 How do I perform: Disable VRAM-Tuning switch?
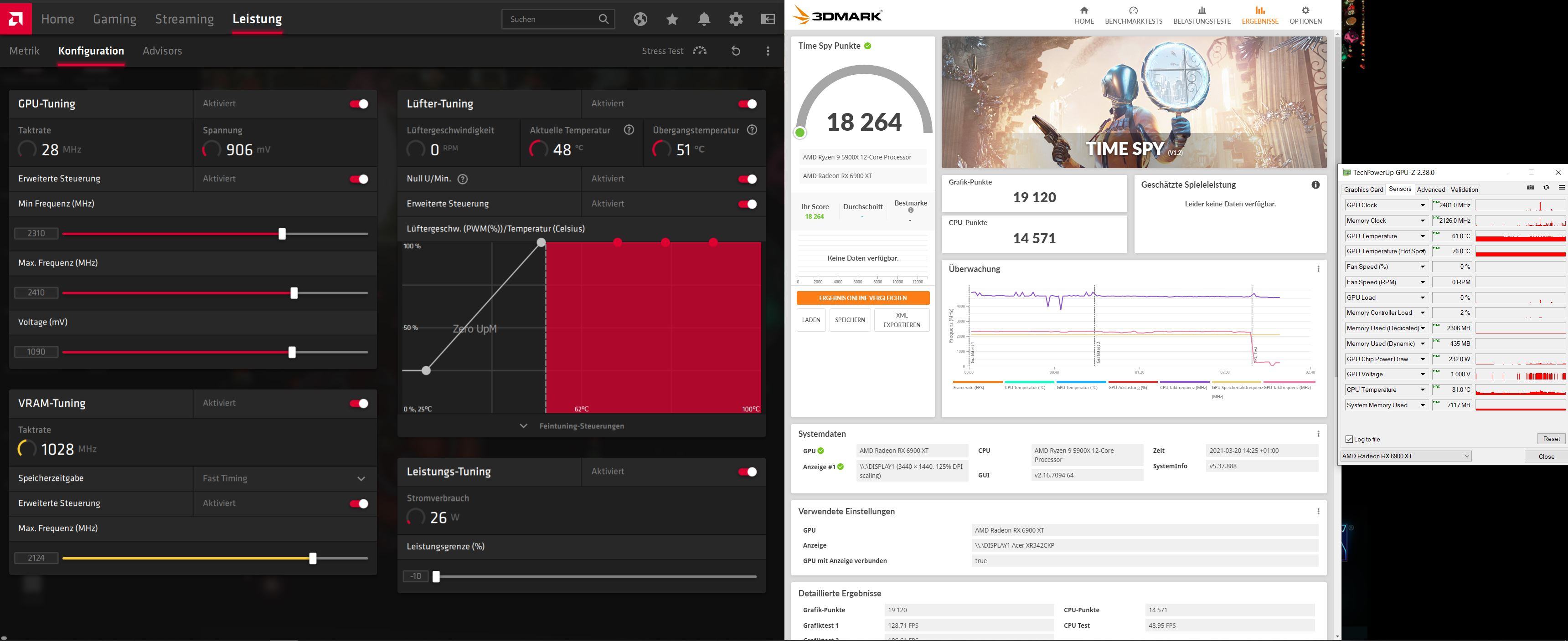click(359, 403)
